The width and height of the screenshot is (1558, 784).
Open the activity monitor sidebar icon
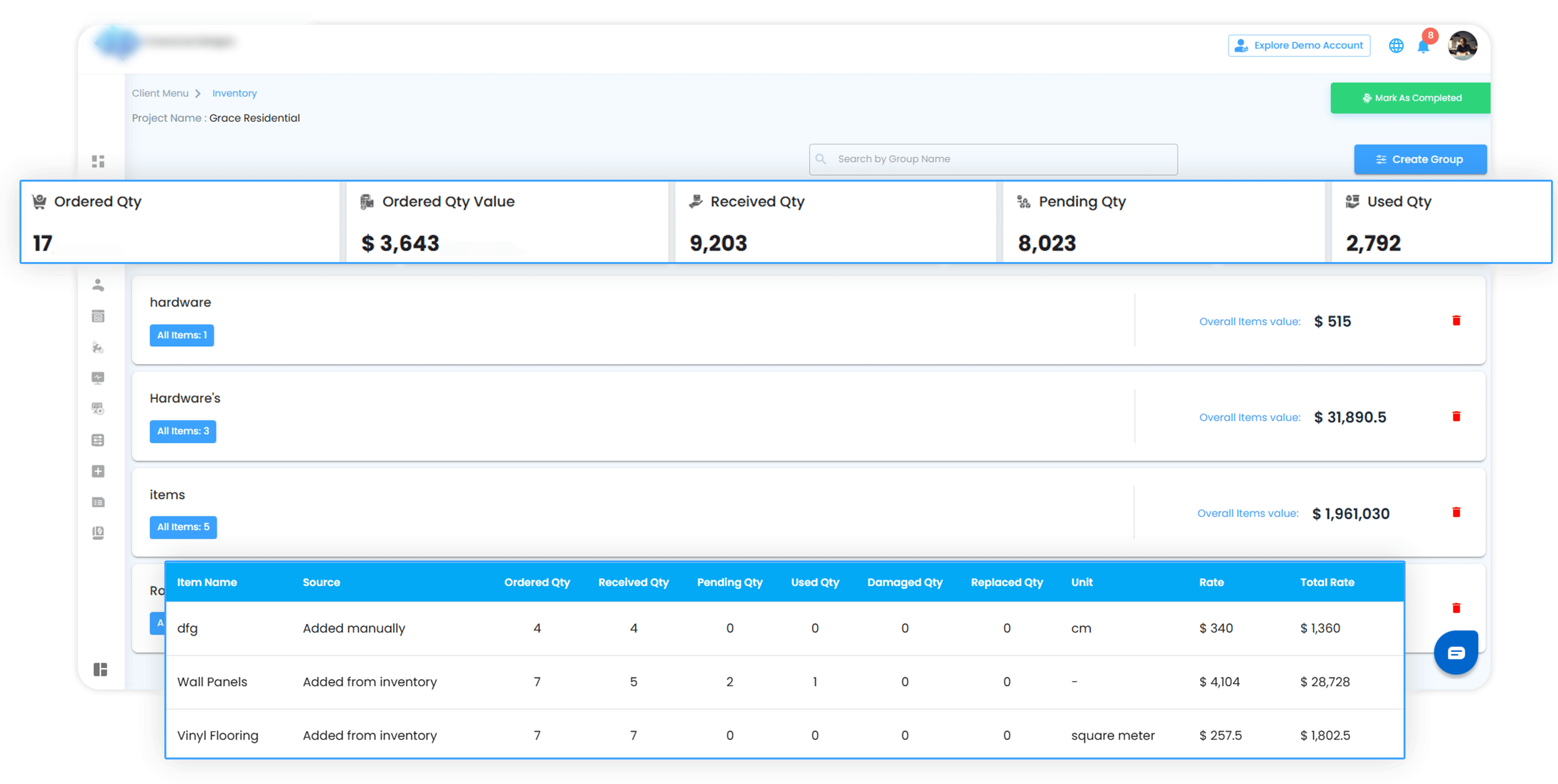[98, 378]
